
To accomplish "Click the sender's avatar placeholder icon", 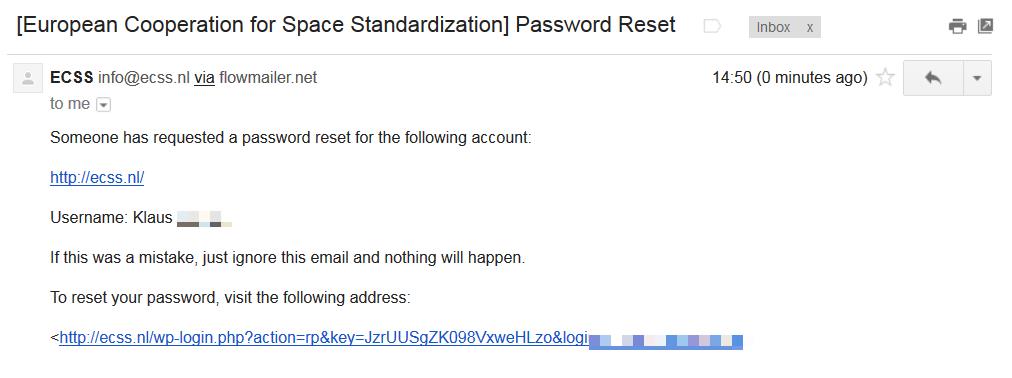I will coord(28,78).
